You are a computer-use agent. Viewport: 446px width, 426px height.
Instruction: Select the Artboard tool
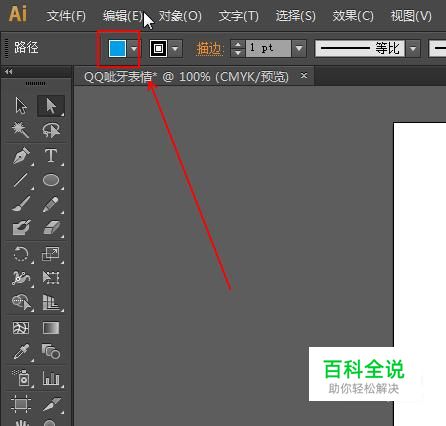(x=21, y=404)
